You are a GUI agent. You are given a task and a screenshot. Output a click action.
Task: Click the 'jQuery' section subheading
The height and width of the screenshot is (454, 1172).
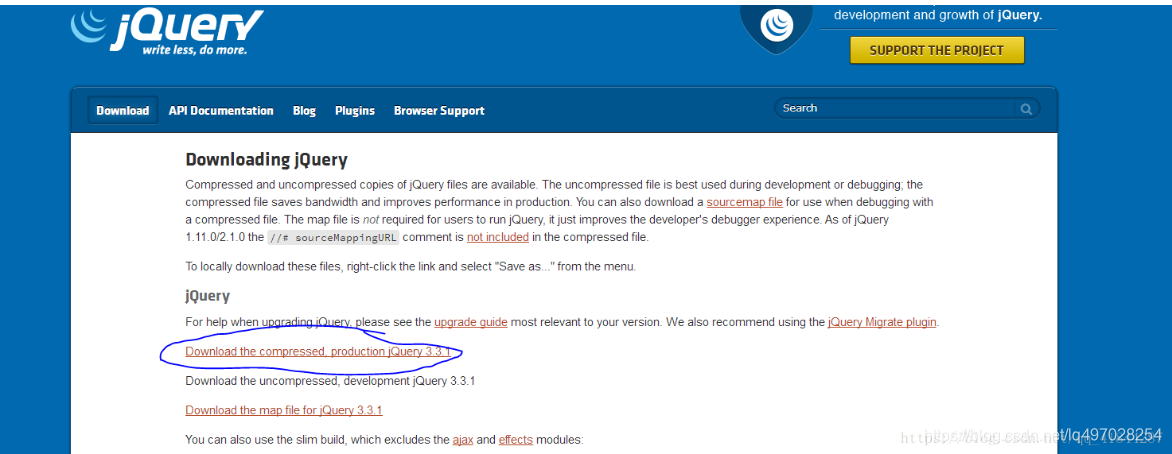click(x=208, y=295)
